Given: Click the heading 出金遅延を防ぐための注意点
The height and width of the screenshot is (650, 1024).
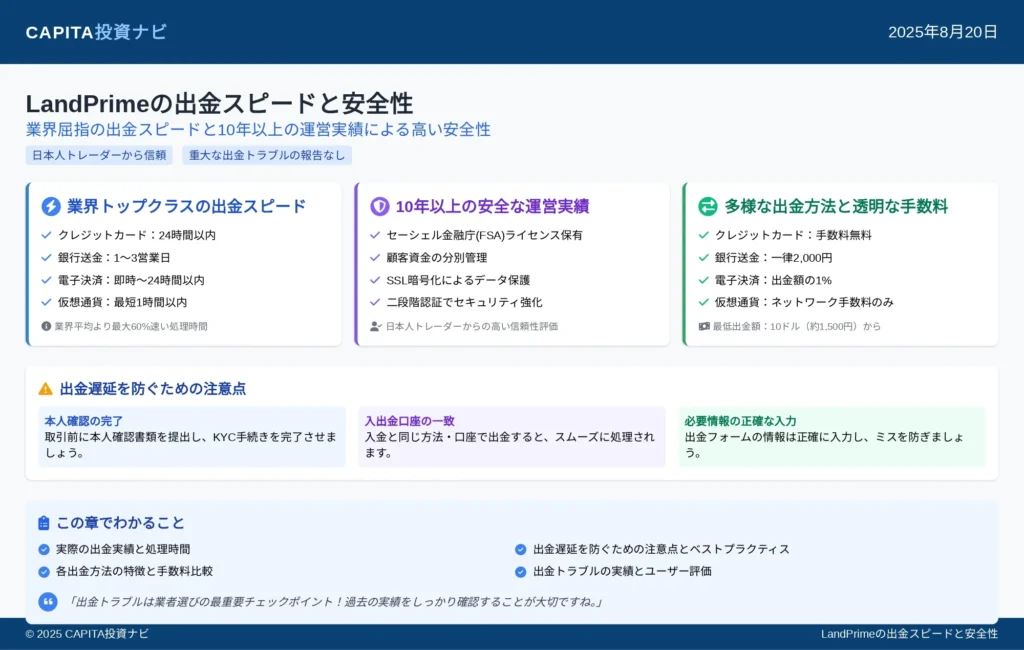Looking at the screenshot, I should [x=153, y=389].
